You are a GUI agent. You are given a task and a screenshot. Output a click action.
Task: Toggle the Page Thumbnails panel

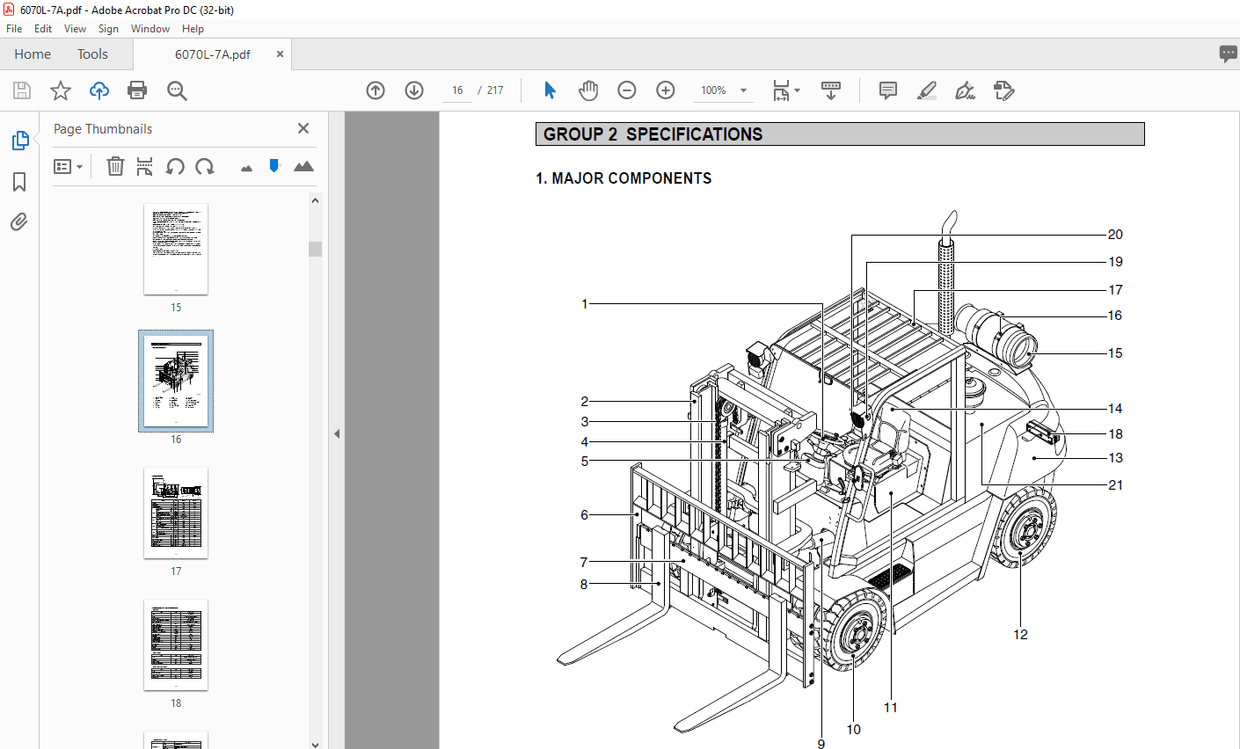pyautogui.click(x=19, y=140)
